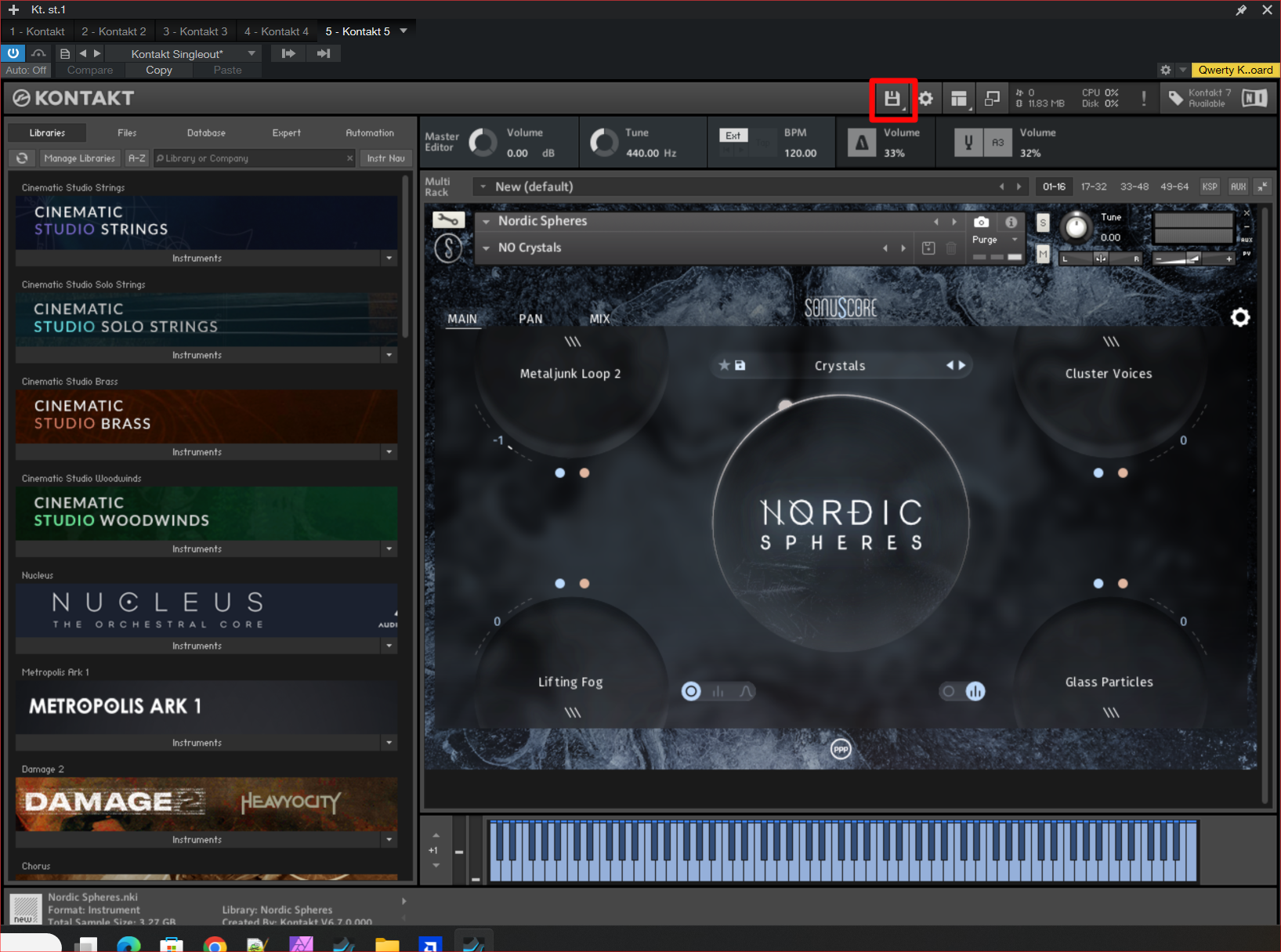Open the Nordic Spheres instrument name dropdown
The width and height of the screenshot is (1281, 952).
pyautogui.click(x=486, y=222)
